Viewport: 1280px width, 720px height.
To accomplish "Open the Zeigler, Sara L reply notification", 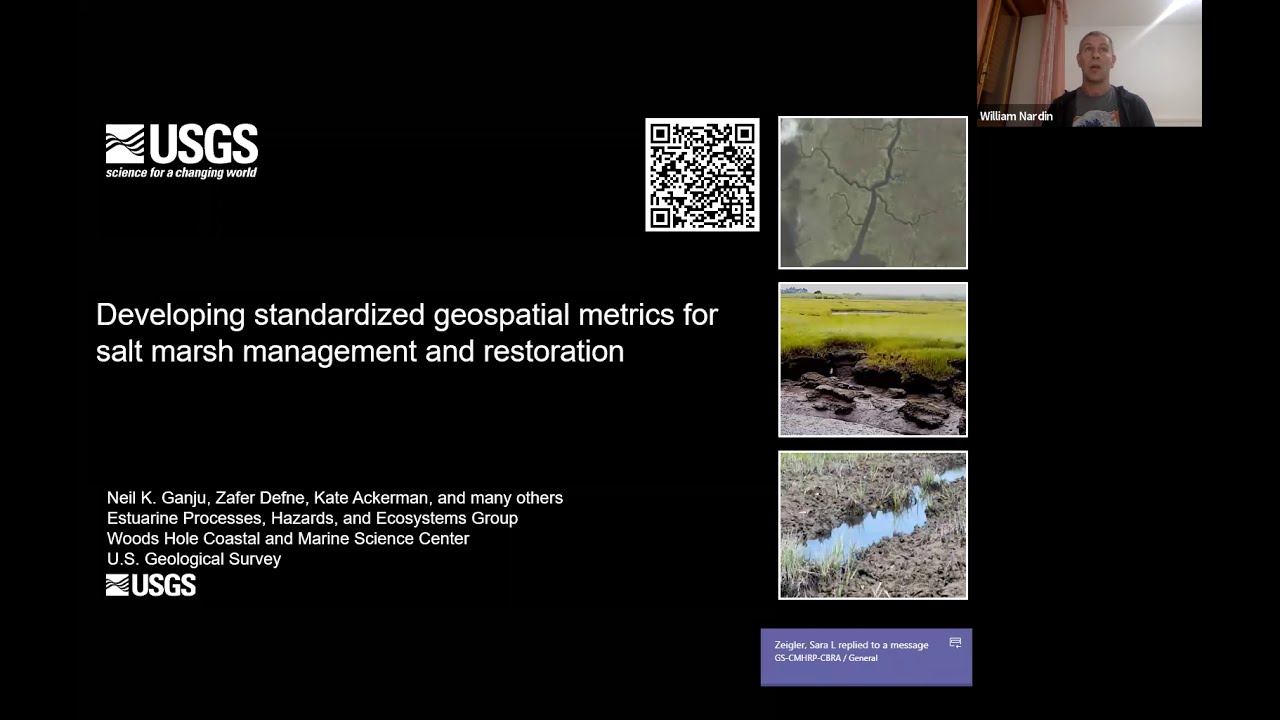I will [x=866, y=657].
